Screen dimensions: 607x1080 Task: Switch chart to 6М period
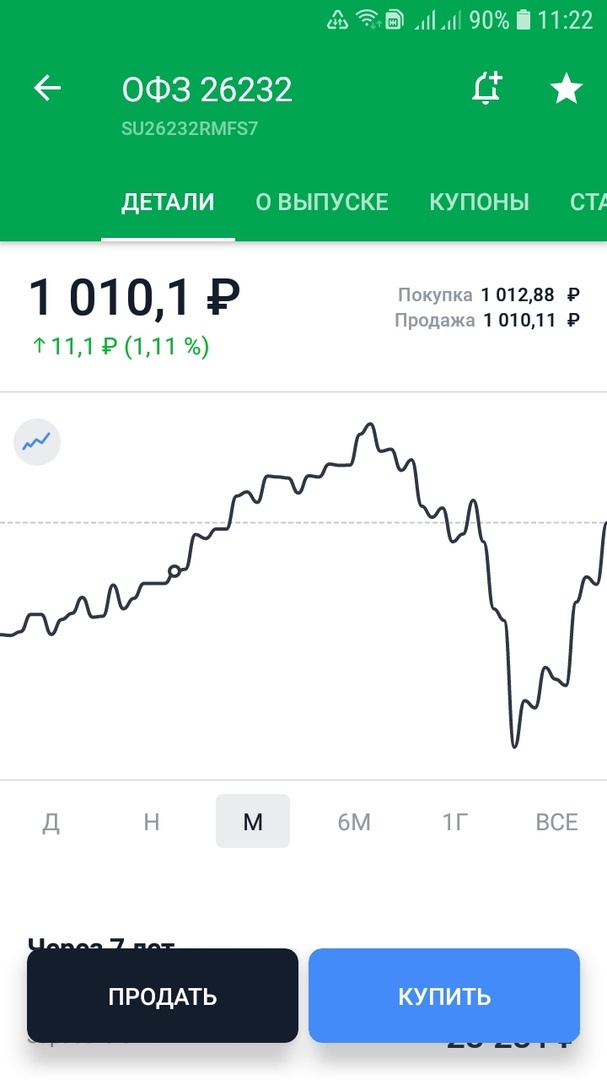354,821
